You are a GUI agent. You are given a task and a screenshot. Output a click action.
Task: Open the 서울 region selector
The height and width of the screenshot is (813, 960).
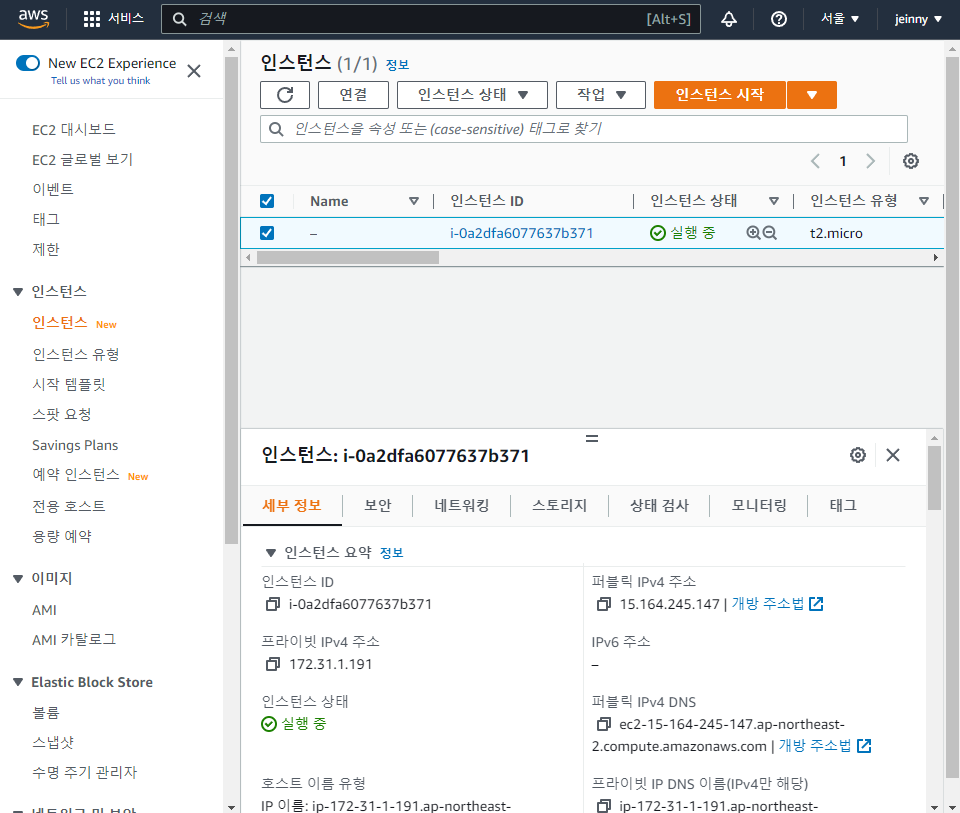pos(840,19)
